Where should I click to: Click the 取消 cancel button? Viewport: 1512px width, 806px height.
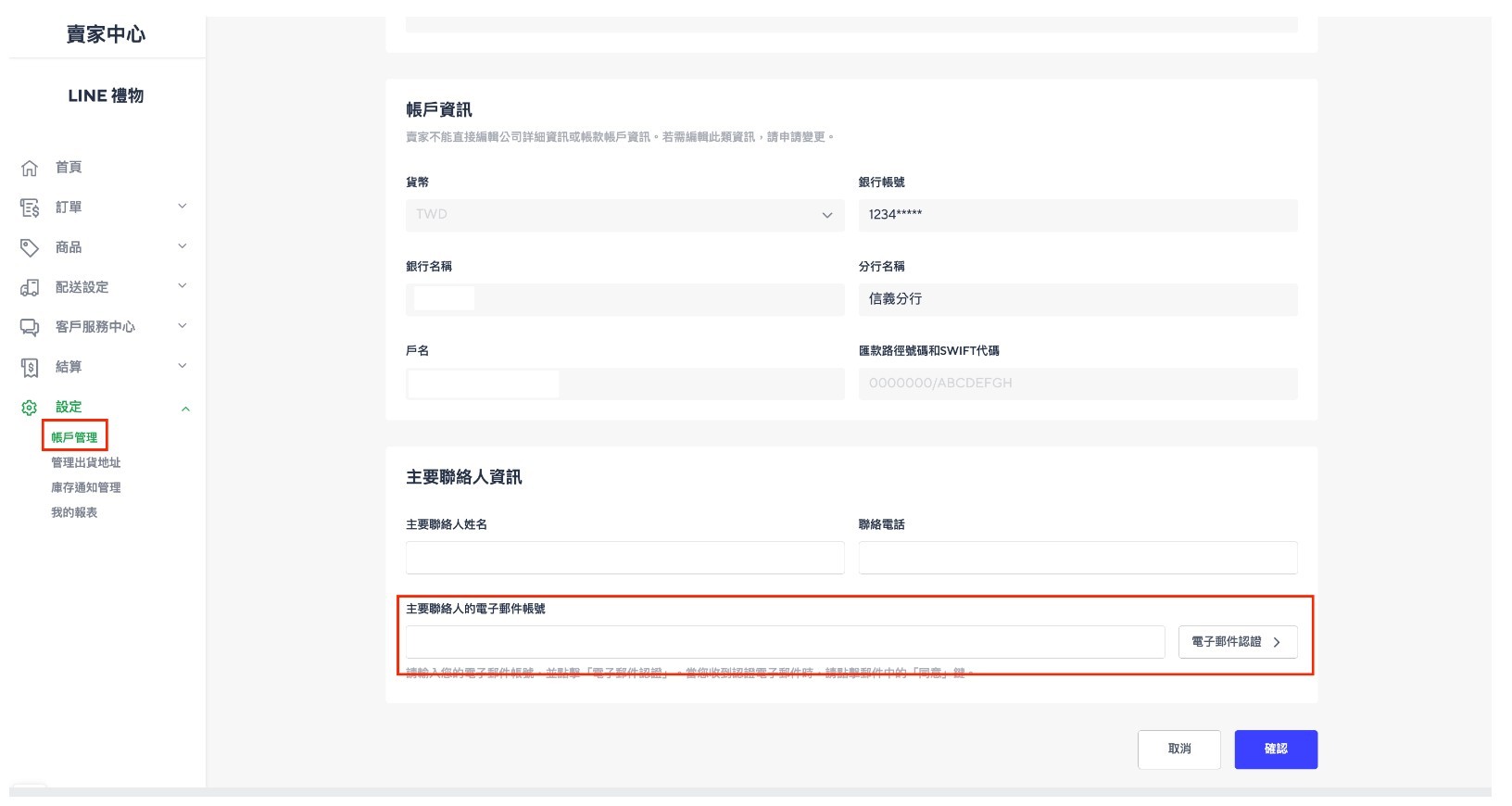pos(1178,749)
